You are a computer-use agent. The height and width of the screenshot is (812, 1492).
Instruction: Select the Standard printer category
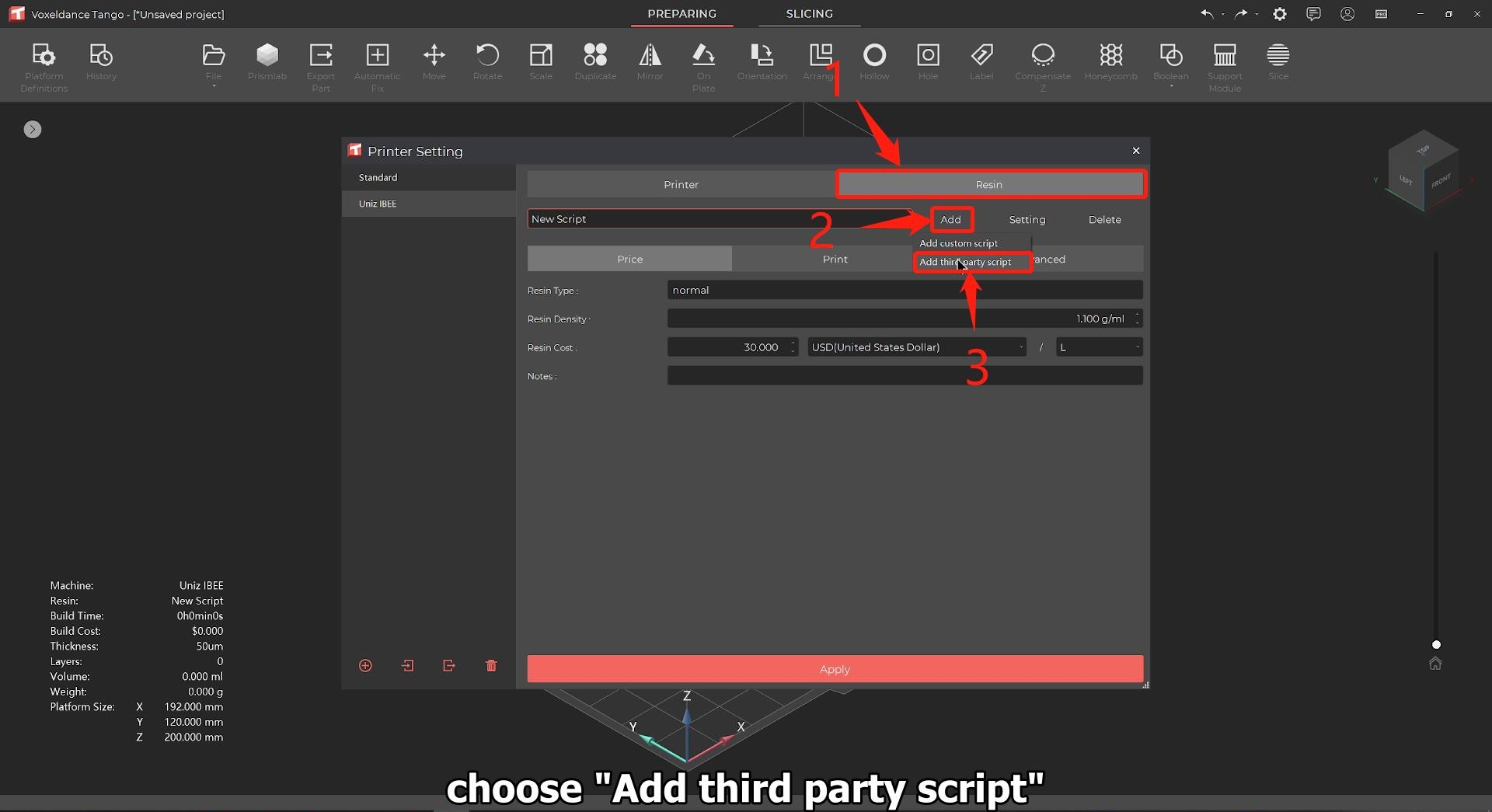(x=428, y=177)
